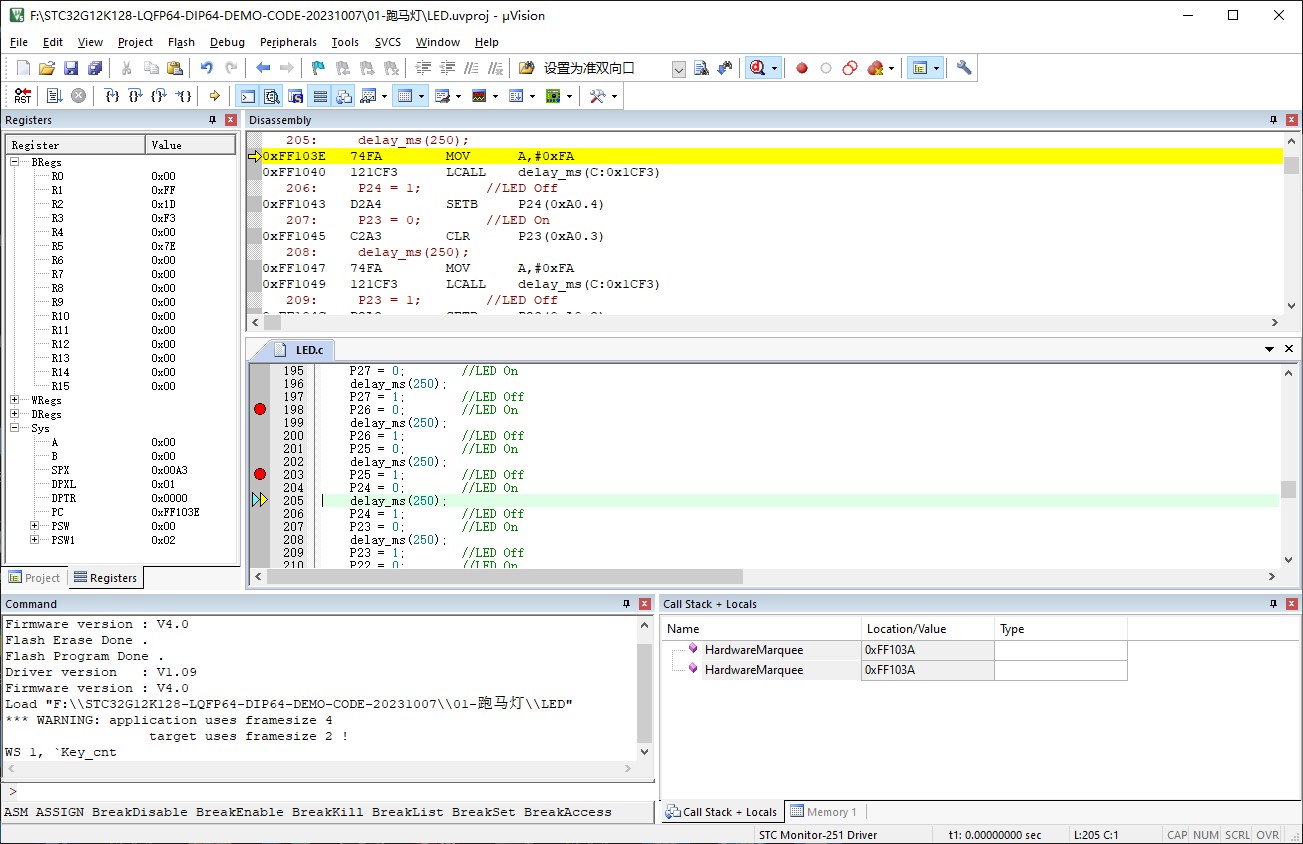The image size is (1303, 844).
Task: Click the New file icon
Action: click(23, 68)
